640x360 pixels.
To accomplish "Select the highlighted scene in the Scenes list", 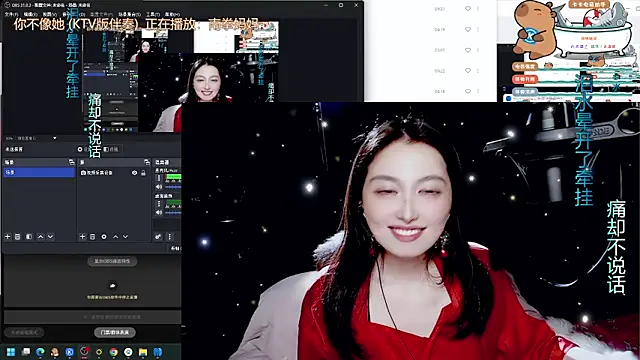I will click(39, 173).
